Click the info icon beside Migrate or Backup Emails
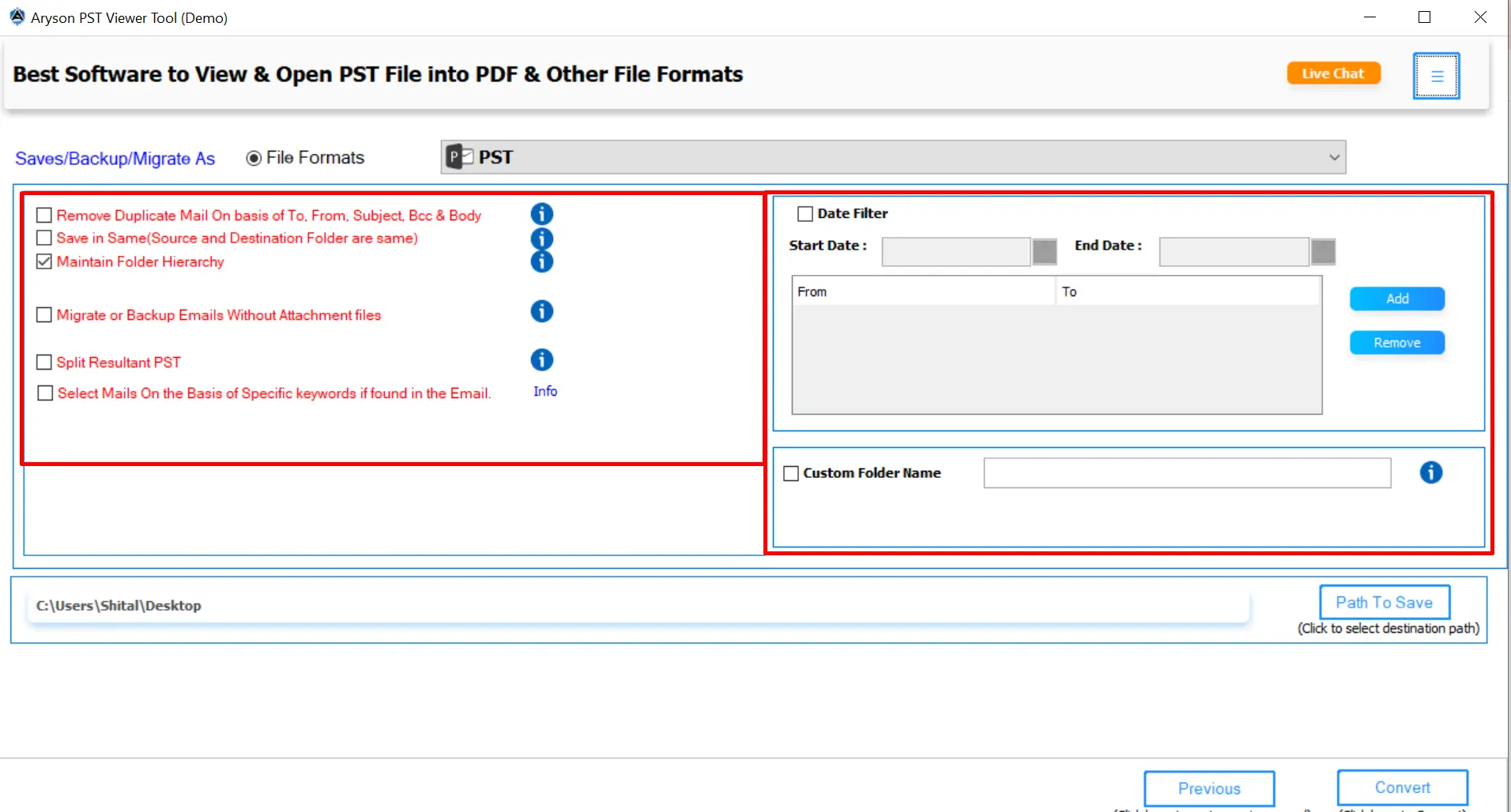The width and height of the screenshot is (1511, 812). click(x=541, y=311)
